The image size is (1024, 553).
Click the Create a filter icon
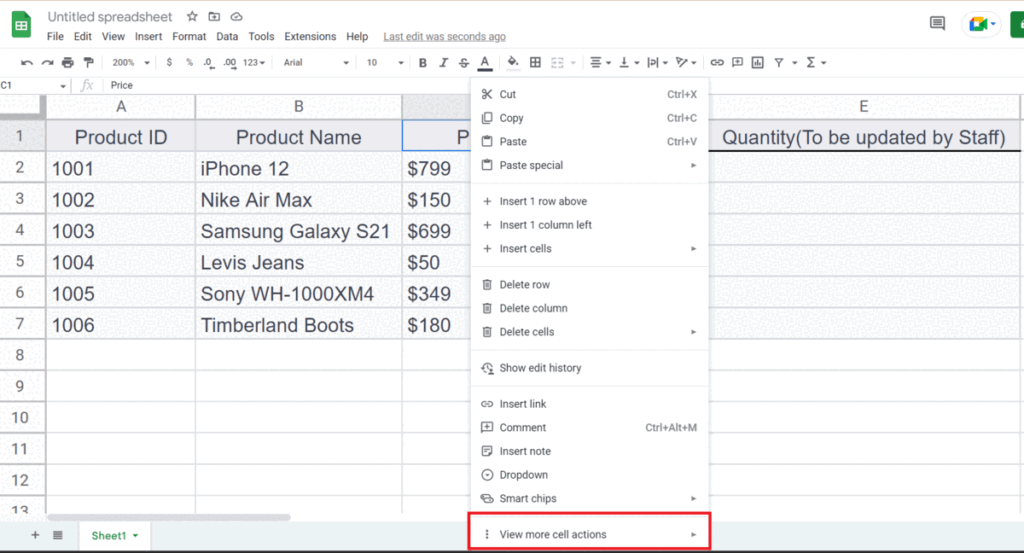(x=778, y=63)
